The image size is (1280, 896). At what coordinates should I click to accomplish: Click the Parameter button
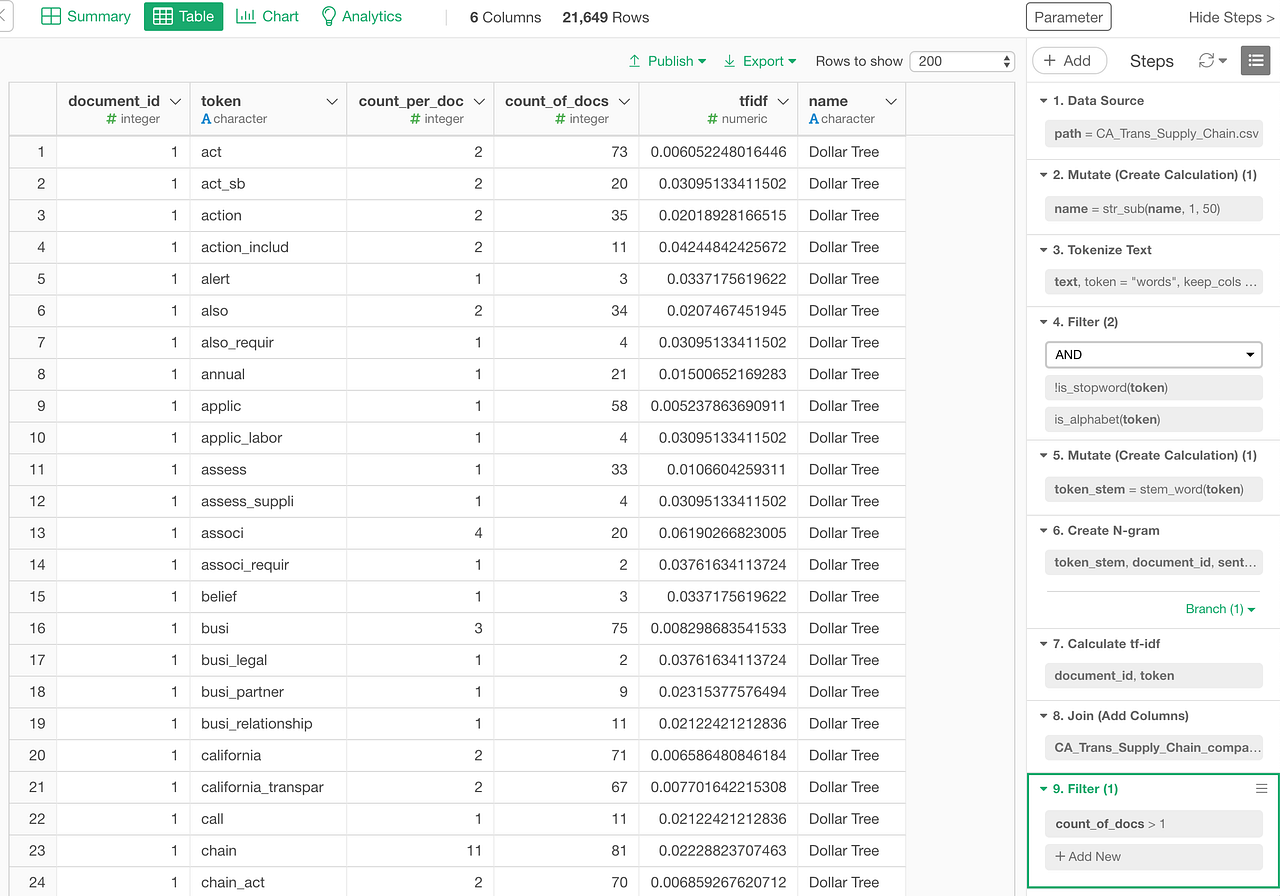(1069, 16)
